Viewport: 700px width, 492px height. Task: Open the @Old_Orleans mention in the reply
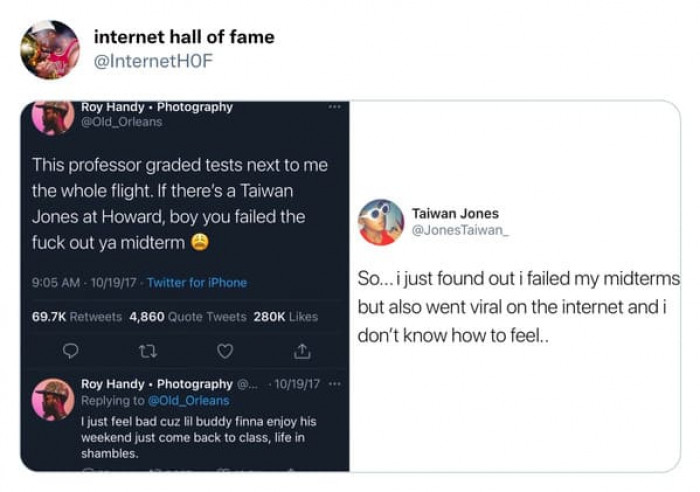[x=189, y=401]
